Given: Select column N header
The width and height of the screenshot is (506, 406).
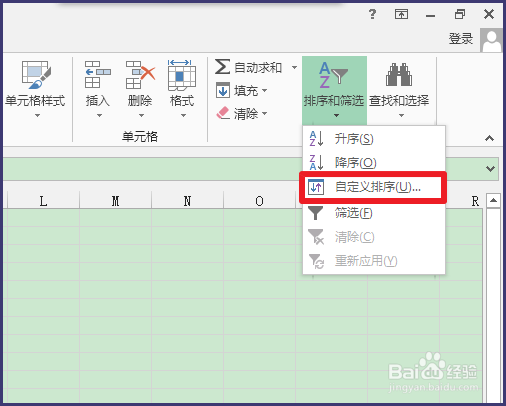Looking at the screenshot, I should 187,201.
